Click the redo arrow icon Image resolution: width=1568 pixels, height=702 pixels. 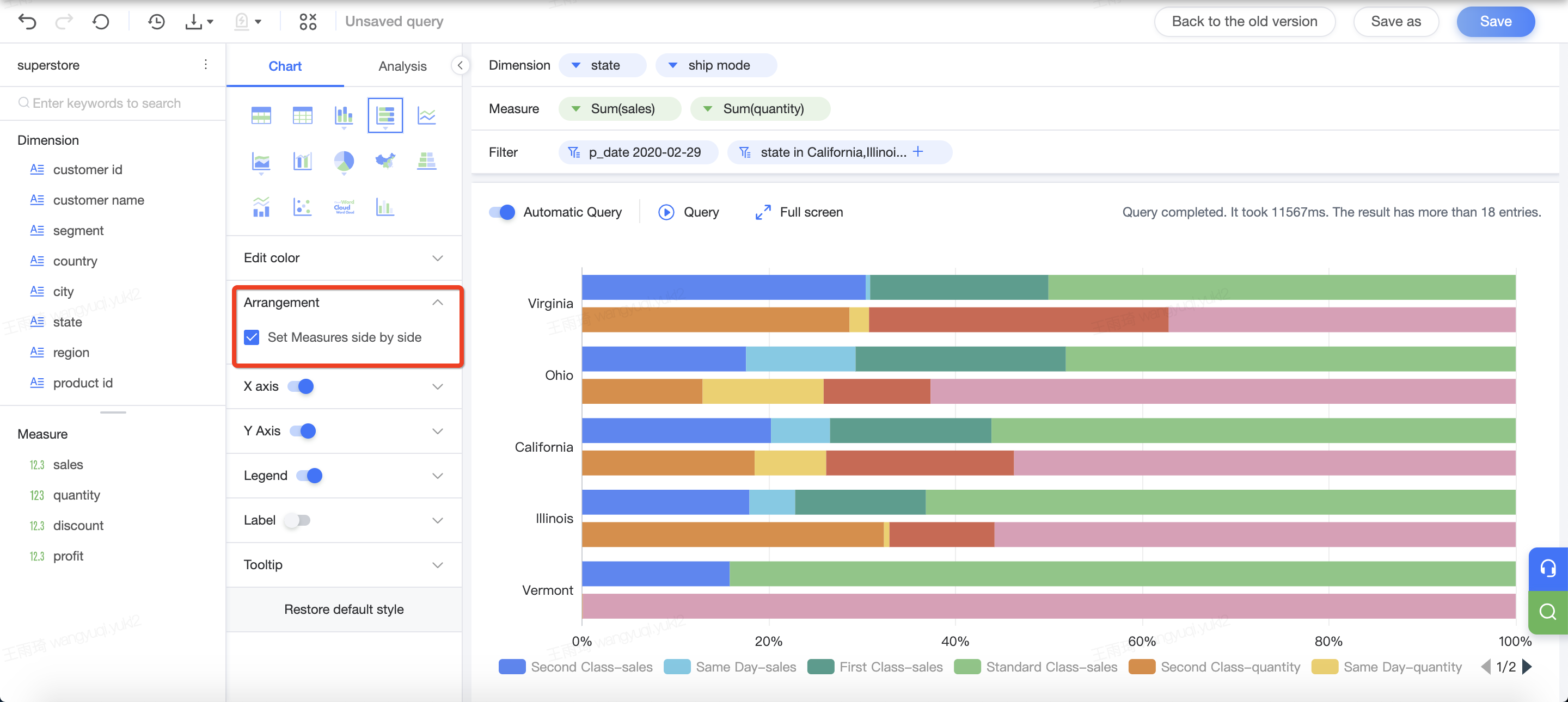[x=64, y=22]
